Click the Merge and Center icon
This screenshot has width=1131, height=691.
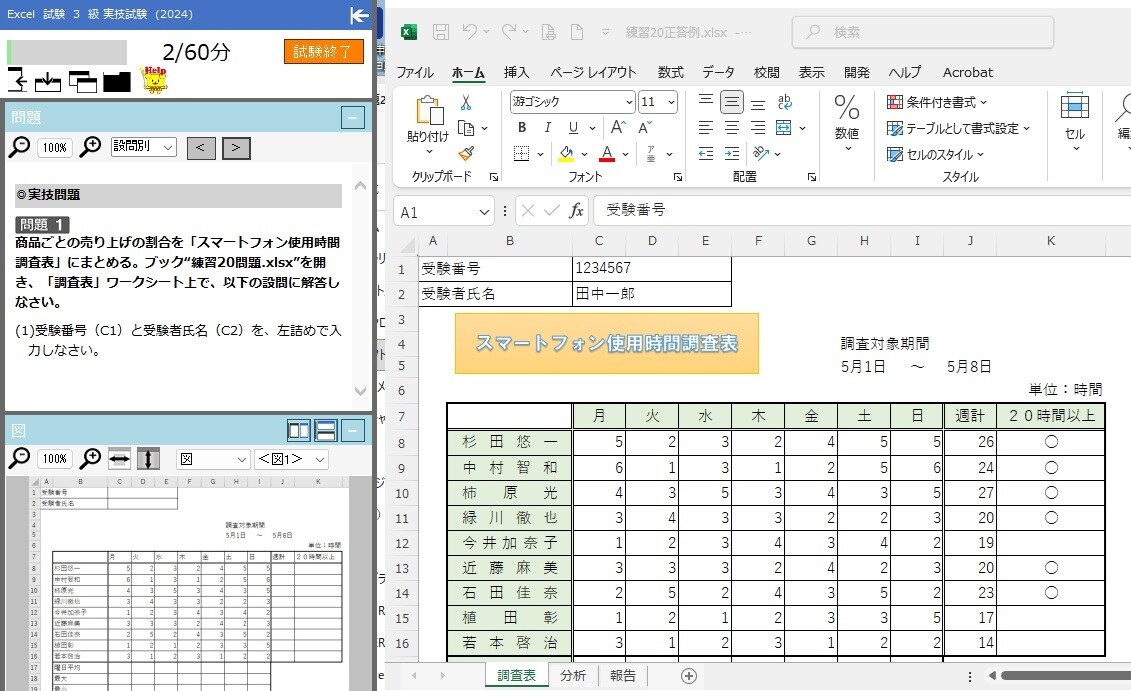click(783, 128)
